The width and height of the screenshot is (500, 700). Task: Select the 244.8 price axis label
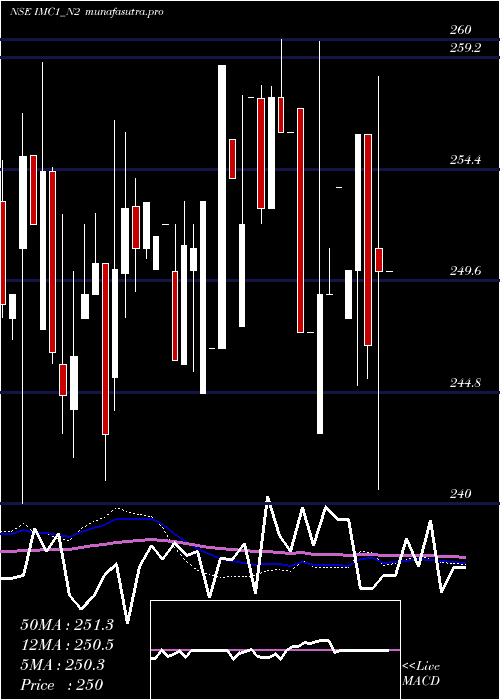(x=466, y=383)
